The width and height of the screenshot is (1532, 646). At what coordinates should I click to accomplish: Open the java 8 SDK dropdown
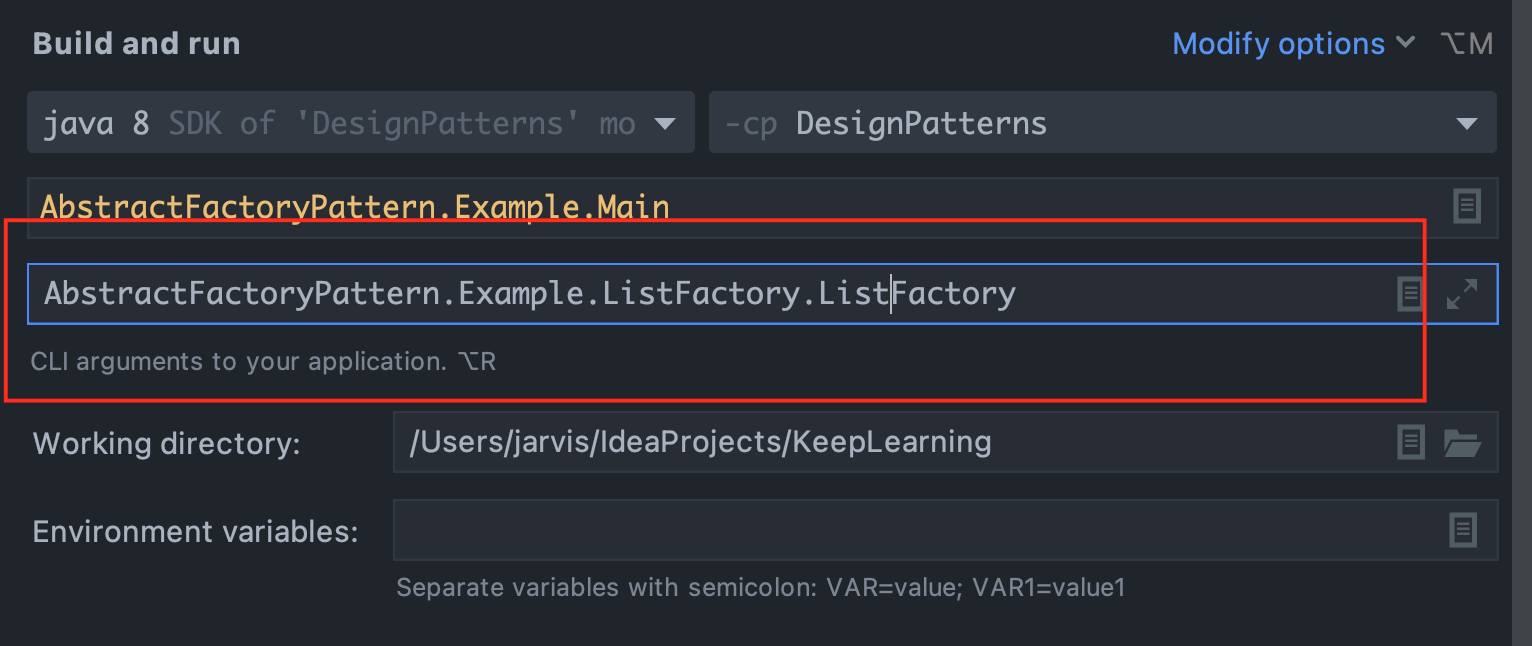pyautogui.click(x=340, y=124)
